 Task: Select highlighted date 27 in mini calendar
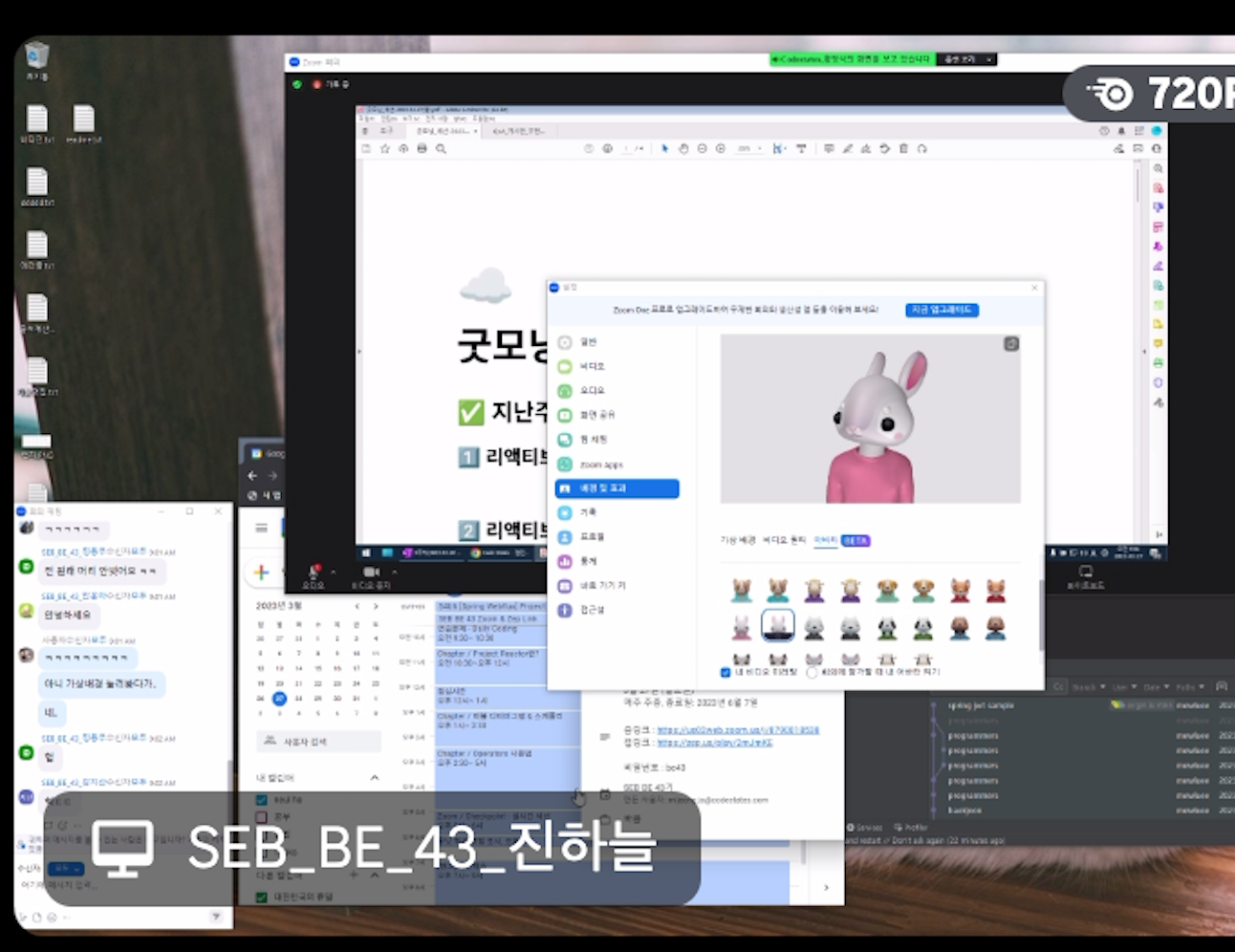pyautogui.click(x=279, y=699)
